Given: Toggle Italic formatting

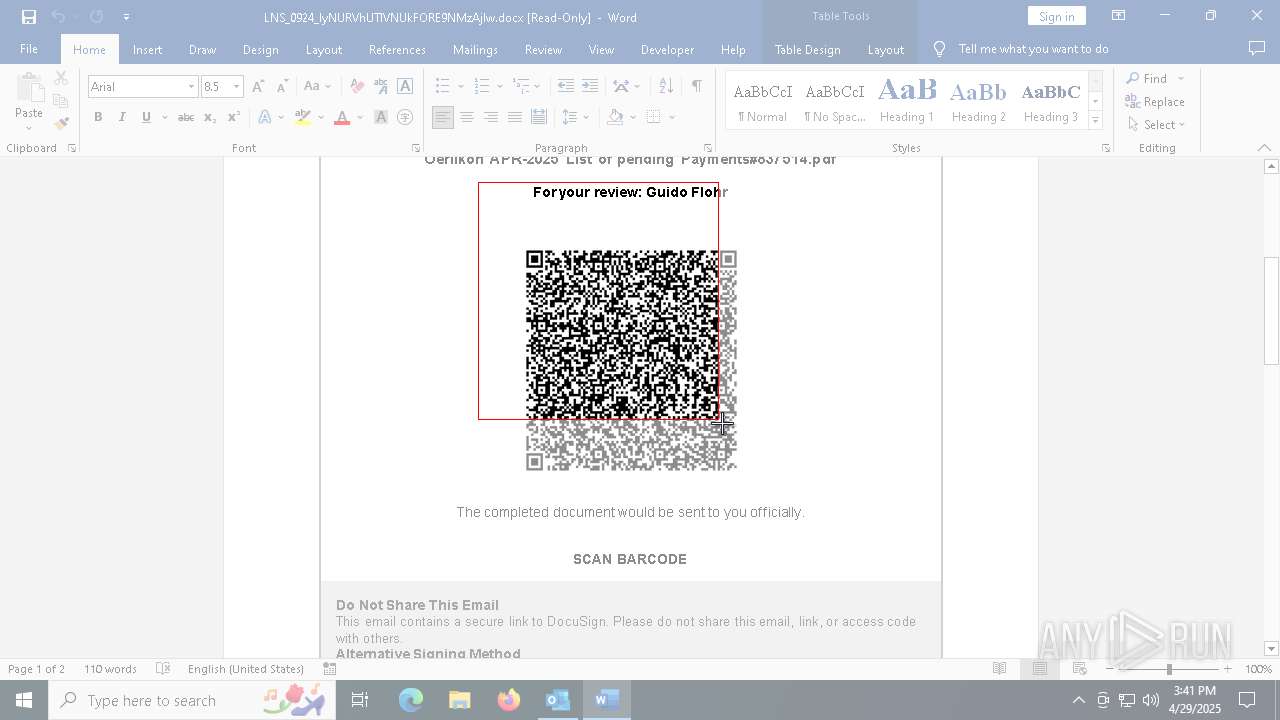Looking at the screenshot, I should click(x=122, y=117).
